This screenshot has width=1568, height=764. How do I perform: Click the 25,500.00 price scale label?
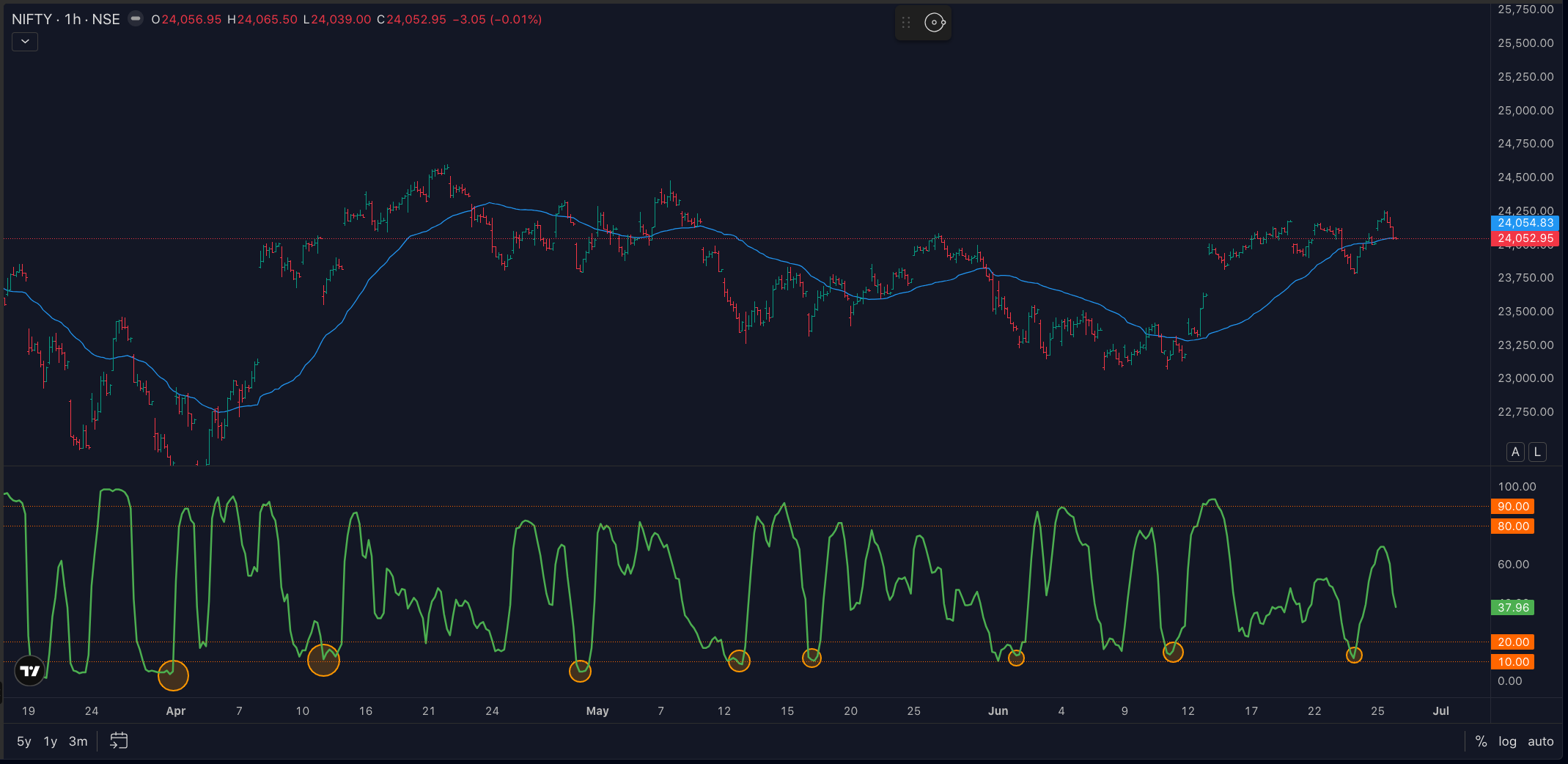click(x=1525, y=43)
